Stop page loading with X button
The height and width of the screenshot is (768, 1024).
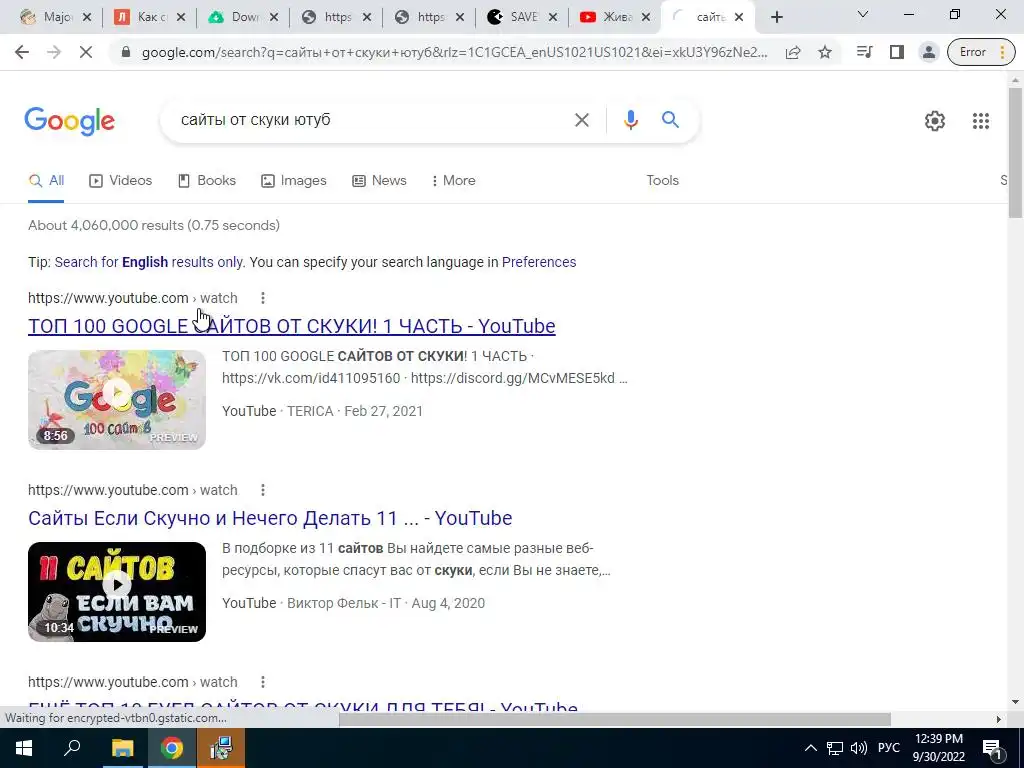[86, 52]
